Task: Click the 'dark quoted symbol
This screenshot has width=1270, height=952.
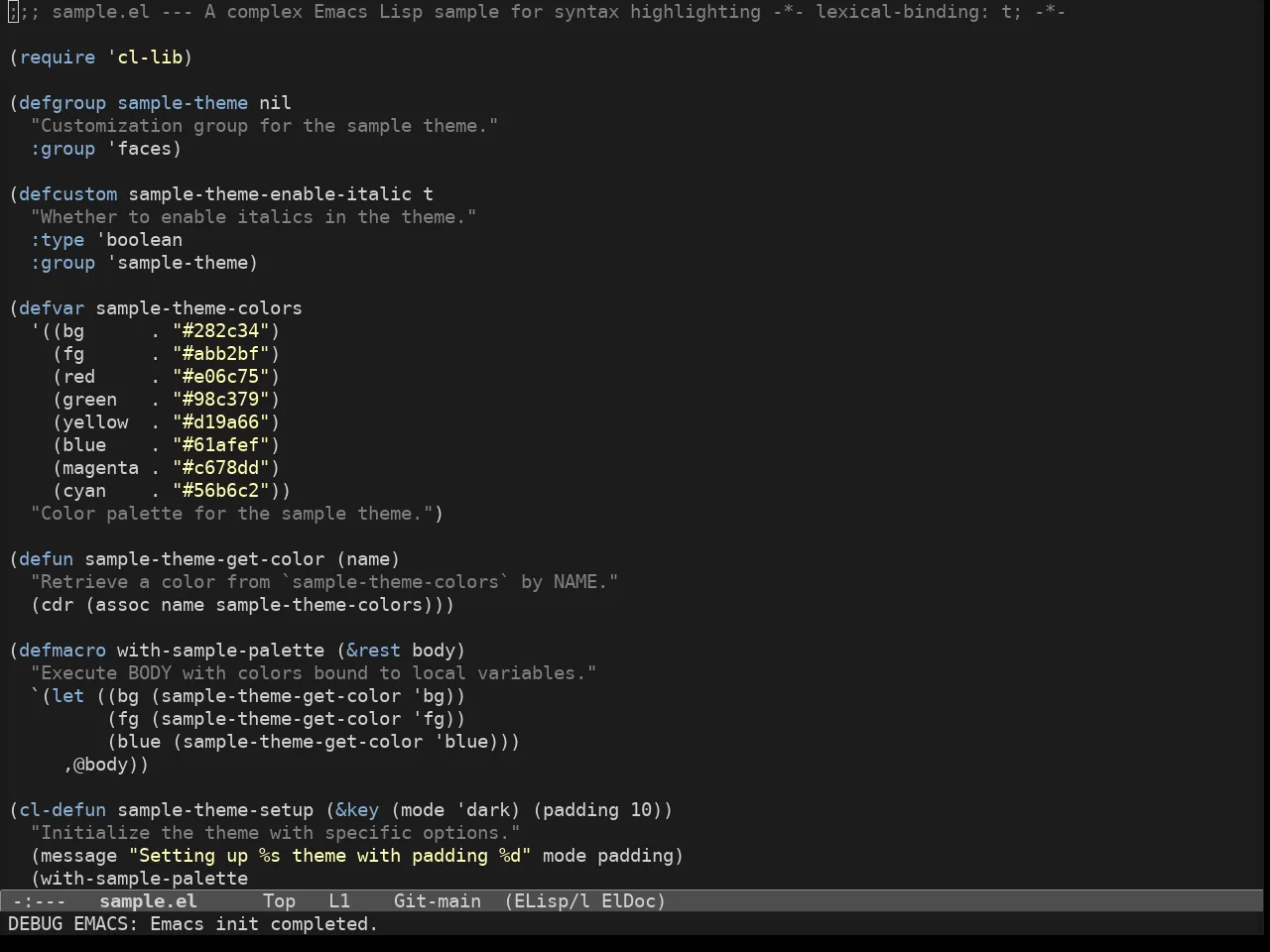Action: 482,810
